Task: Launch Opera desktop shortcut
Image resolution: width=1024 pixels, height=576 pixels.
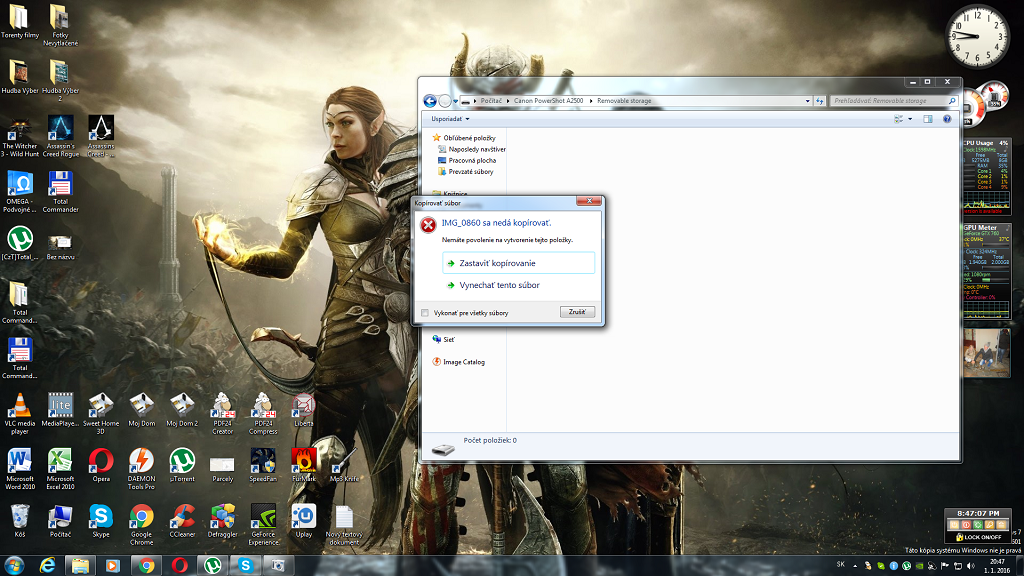Action: pyautogui.click(x=101, y=465)
